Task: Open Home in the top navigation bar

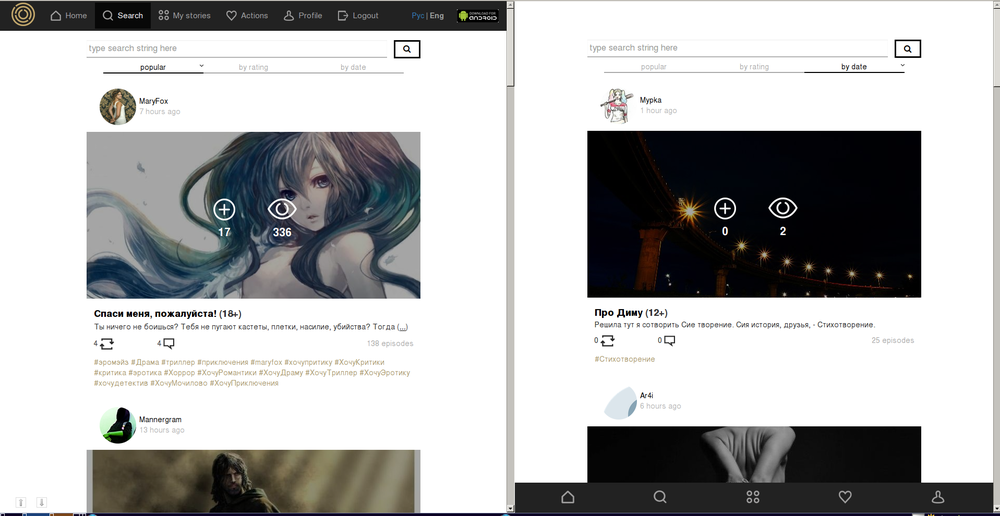Action: 68,15
